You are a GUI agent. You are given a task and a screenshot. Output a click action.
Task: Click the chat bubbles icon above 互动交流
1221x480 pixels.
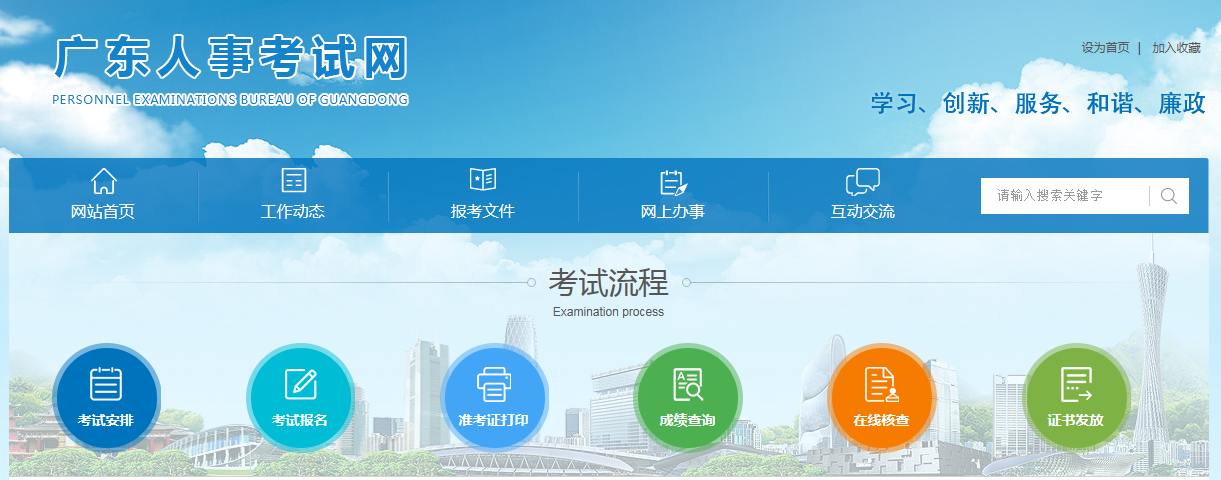[862, 182]
